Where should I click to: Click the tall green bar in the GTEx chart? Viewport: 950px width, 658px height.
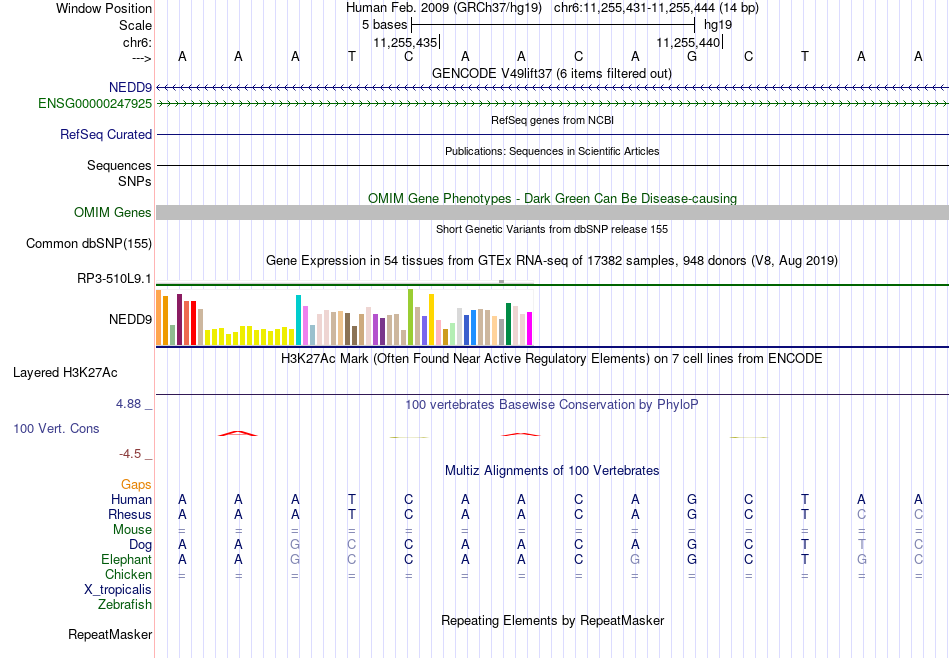(410, 317)
